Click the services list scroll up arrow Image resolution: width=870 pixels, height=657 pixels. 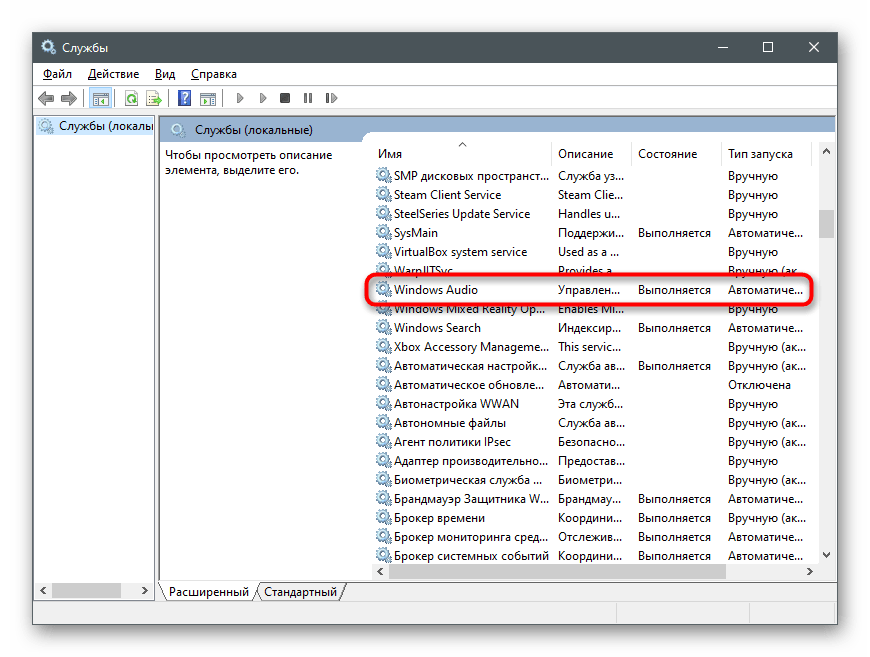[x=826, y=151]
